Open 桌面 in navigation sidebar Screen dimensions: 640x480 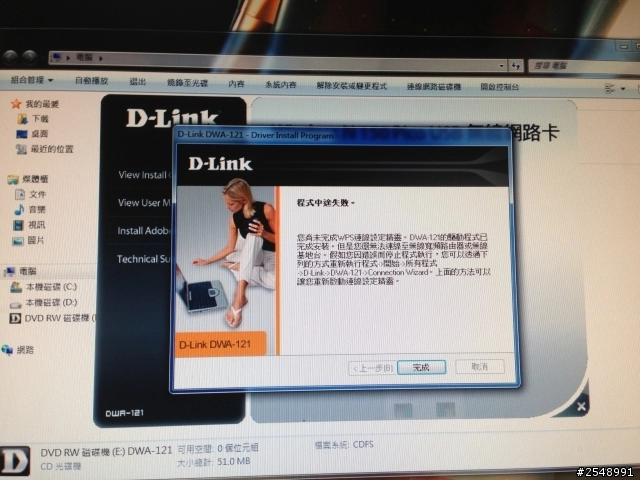click(x=40, y=134)
